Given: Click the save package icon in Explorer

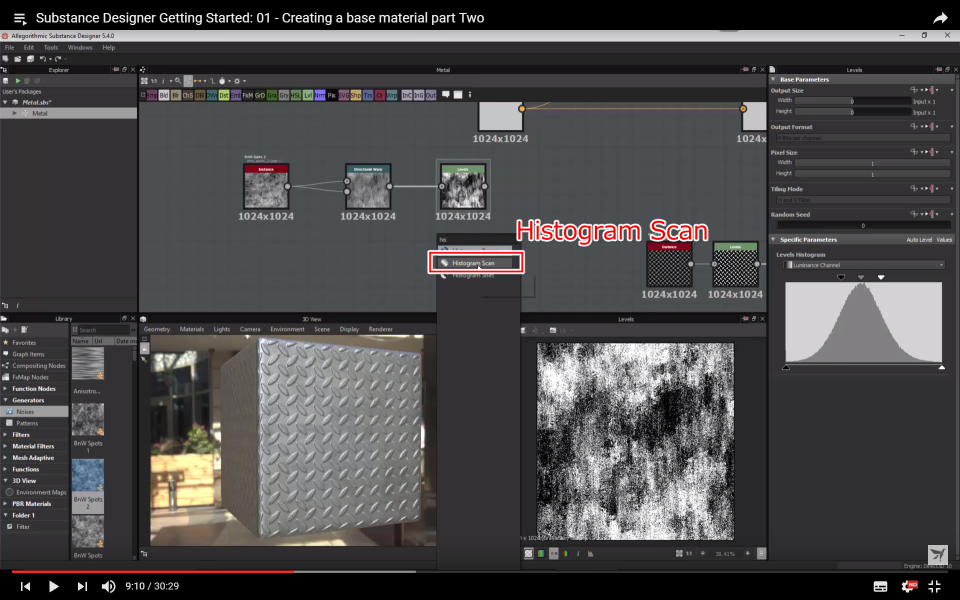Looking at the screenshot, I should coord(6,81).
